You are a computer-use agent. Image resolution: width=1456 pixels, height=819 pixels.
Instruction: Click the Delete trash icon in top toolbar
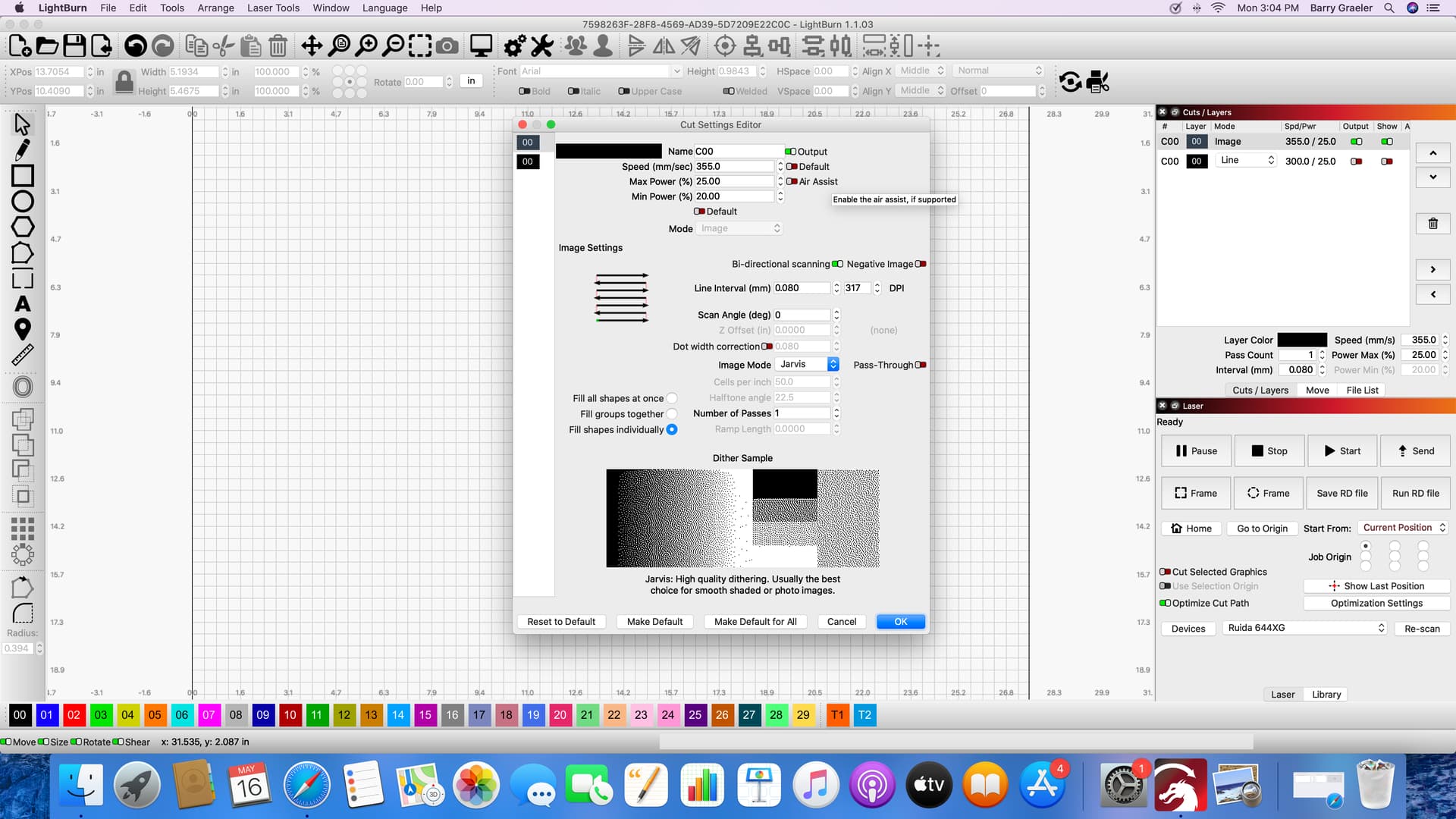(x=278, y=46)
